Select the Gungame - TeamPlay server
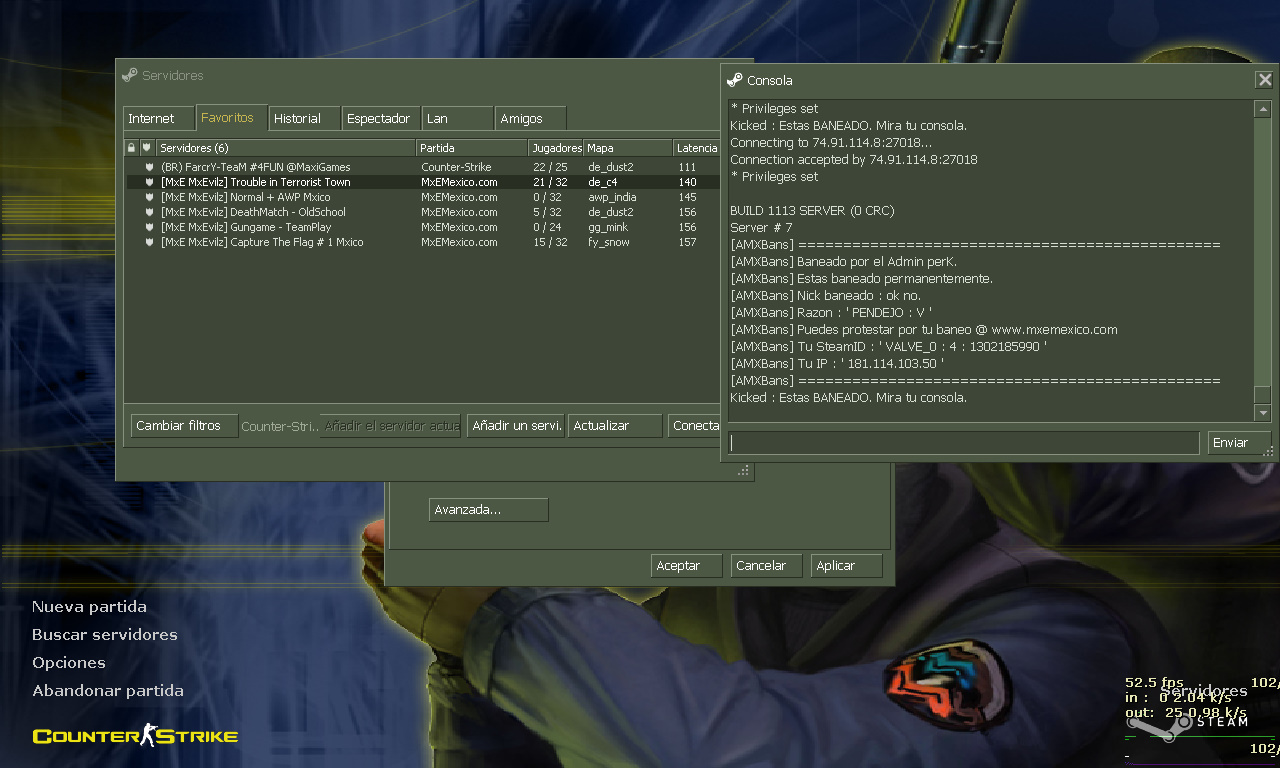 tap(422, 227)
